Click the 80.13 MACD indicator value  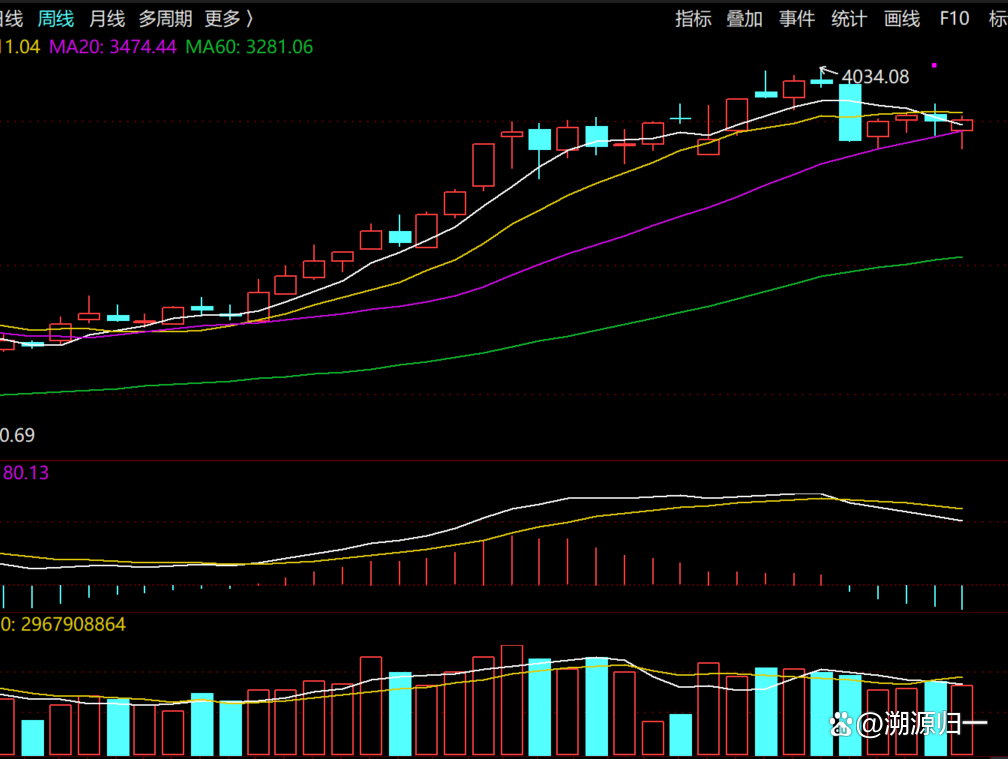click(27, 473)
